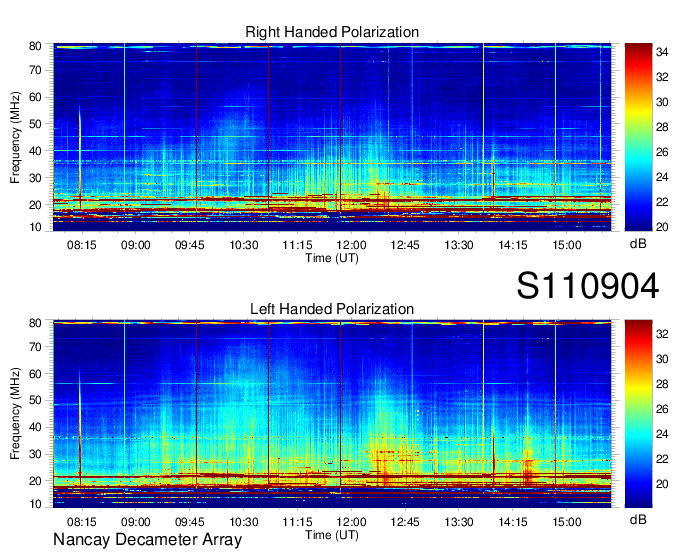Click the 09:00 time tick under Right Handed plot
This screenshot has height=552, width=680.
tap(135, 245)
